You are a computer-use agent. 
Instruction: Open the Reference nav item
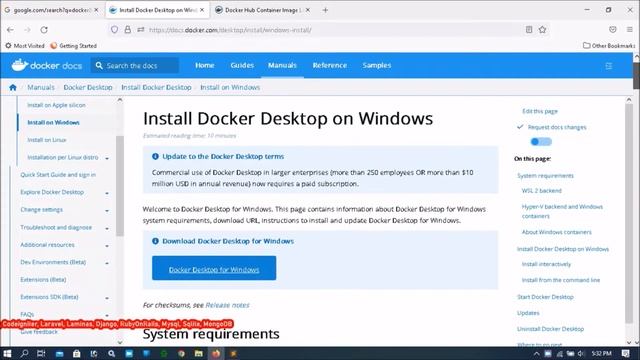tap(330, 65)
